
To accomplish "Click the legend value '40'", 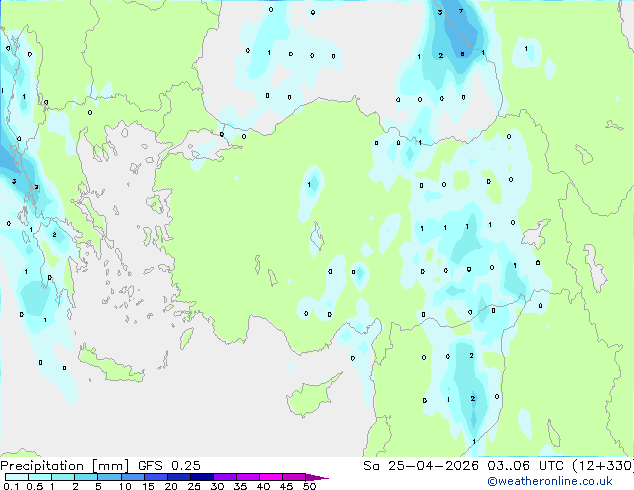I will [x=263, y=486].
